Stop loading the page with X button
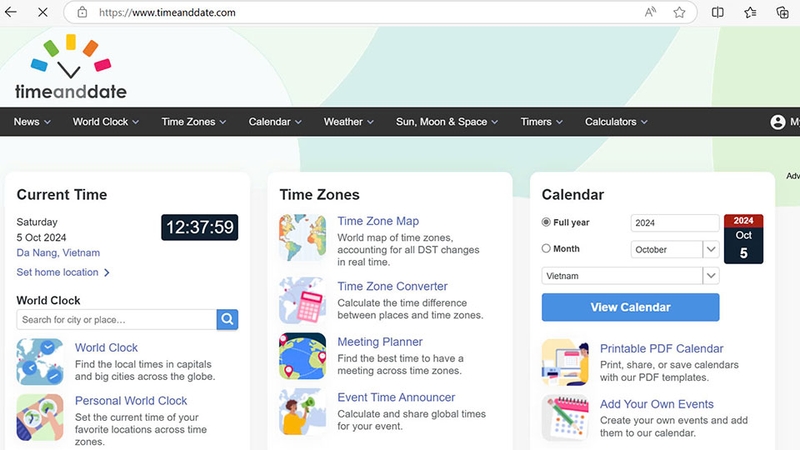Viewport: 800px width, 450px height. [43, 12]
